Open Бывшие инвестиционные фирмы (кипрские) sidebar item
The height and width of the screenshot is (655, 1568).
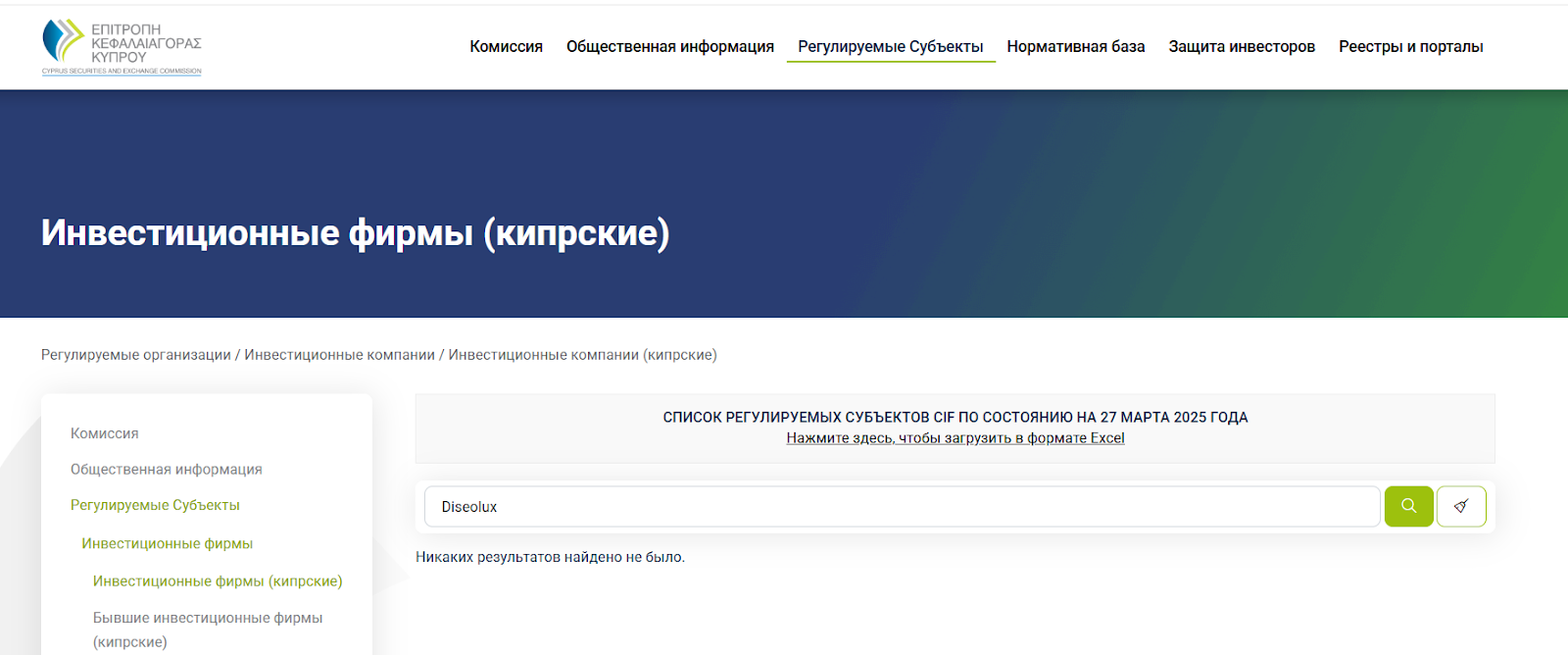(x=208, y=630)
